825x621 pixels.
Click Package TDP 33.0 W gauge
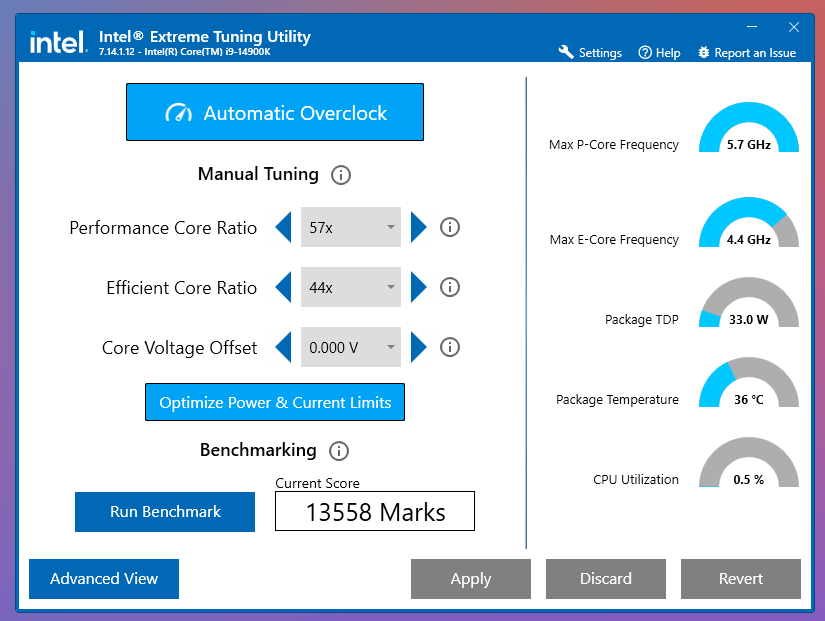point(749,302)
